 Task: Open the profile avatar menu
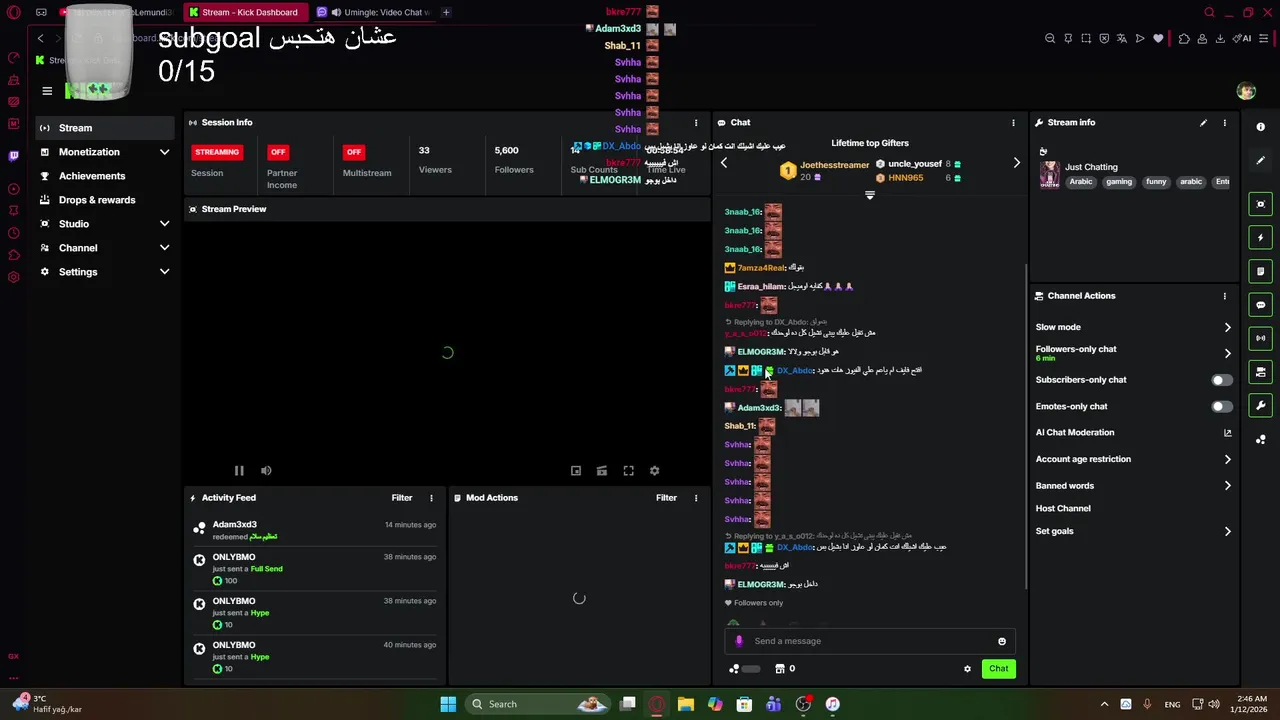[x=1246, y=91]
